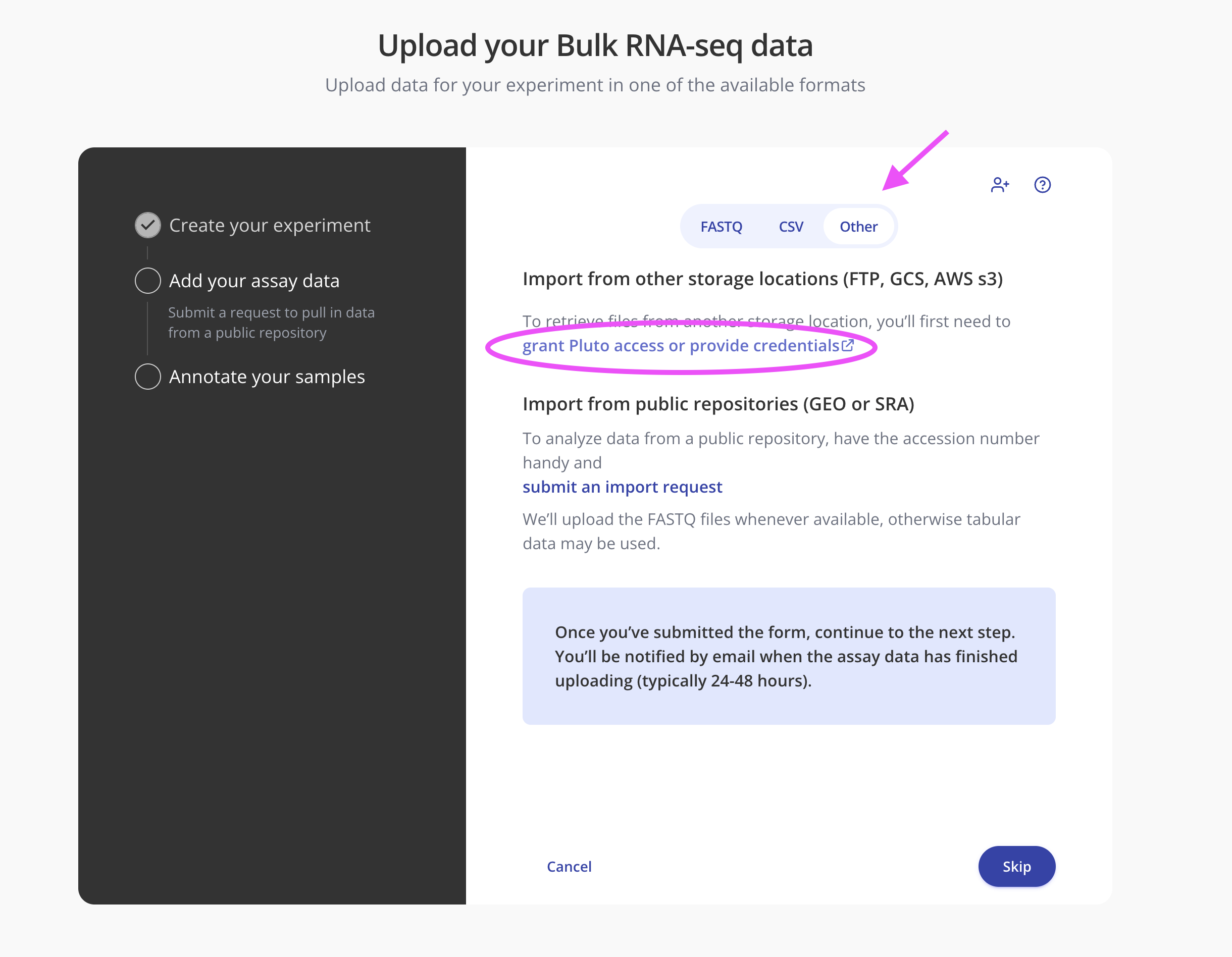Image resolution: width=1232 pixels, height=957 pixels.
Task: Click the blue email notification info box
Action: pos(789,656)
